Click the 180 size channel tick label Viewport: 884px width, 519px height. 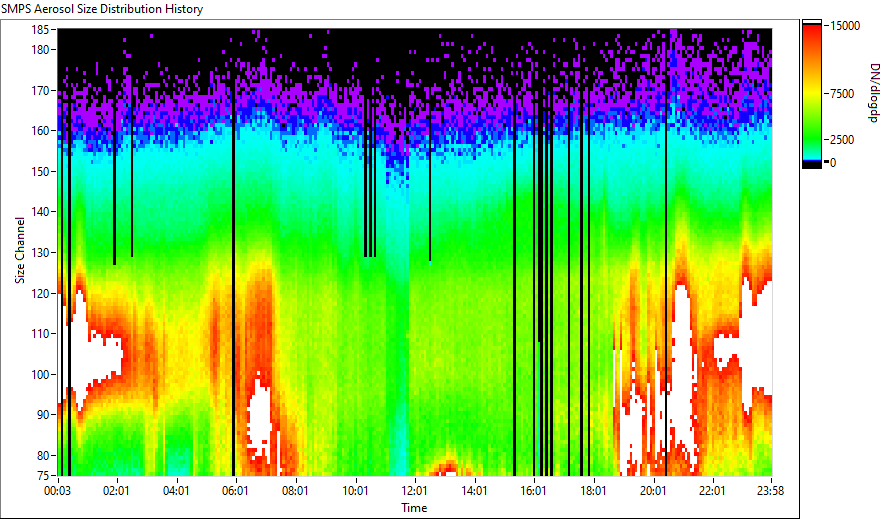(41, 50)
